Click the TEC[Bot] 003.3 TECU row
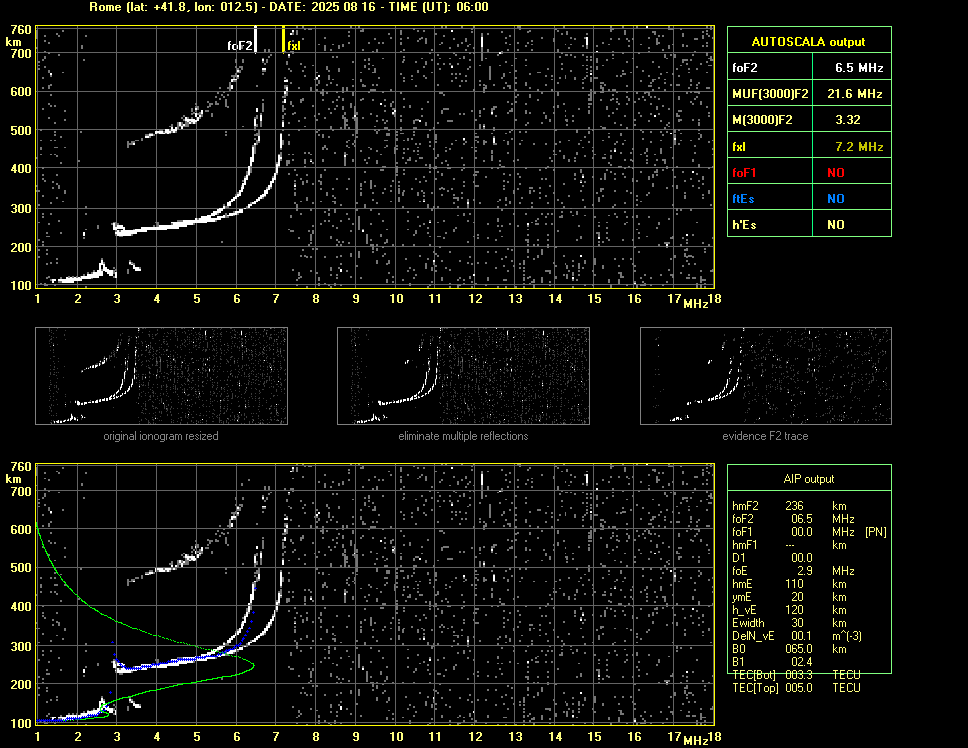Image resolution: width=968 pixels, height=748 pixels. [796, 675]
